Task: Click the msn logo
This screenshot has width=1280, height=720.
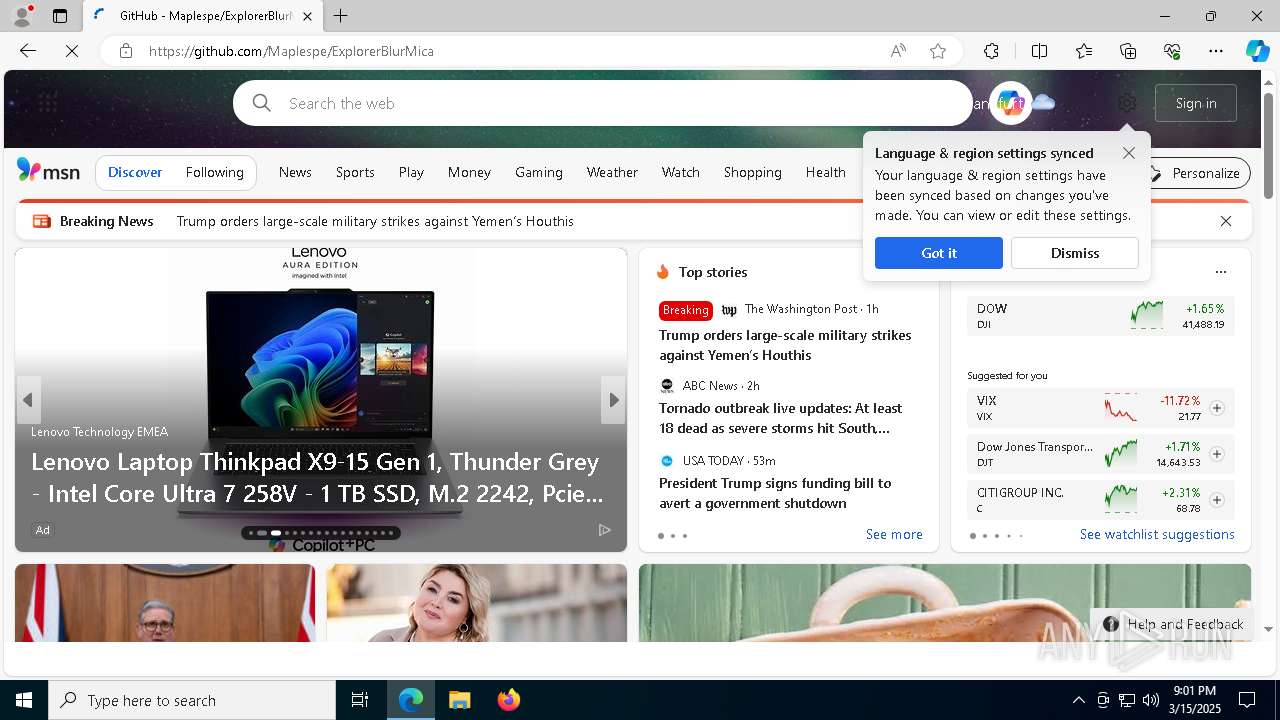Action: (x=48, y=172)
